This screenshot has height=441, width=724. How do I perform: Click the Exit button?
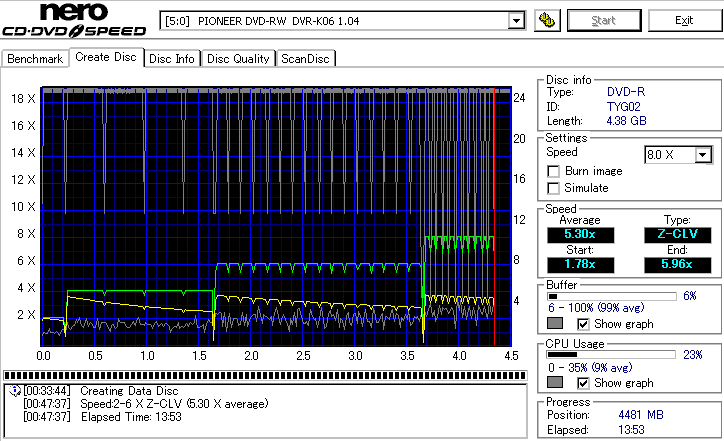pyautogui.click(x=684, y=20)
